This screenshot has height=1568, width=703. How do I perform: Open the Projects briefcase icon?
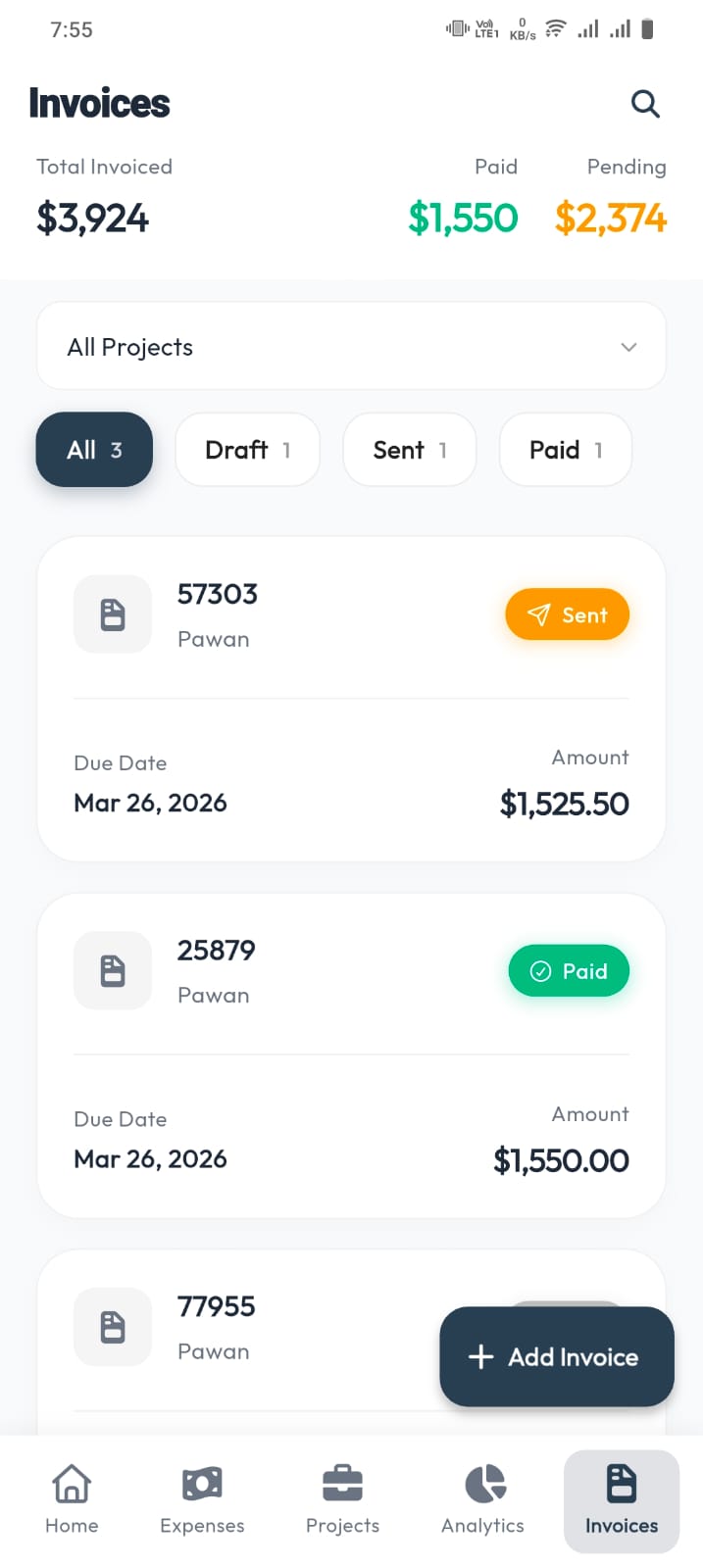point(342,1484)
